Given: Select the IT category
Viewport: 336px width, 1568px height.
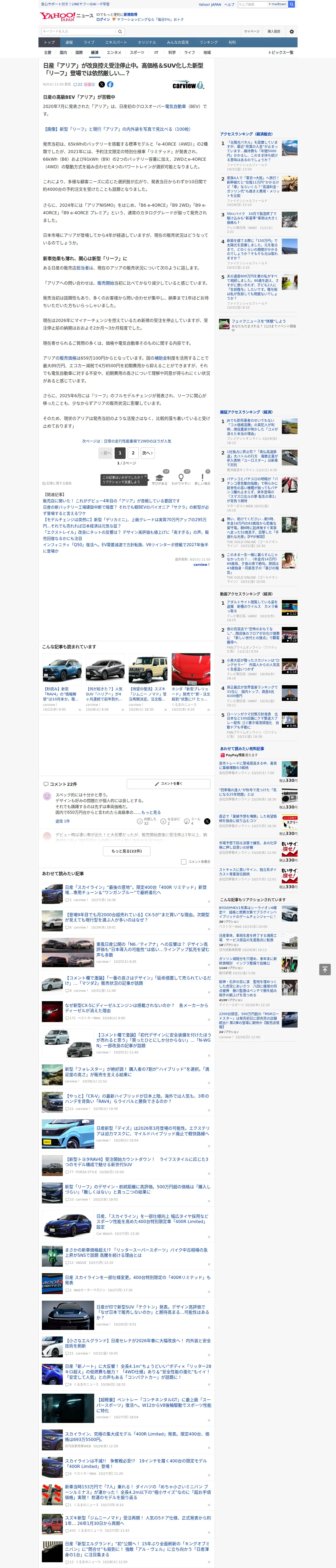Looking at the screenshot, I should click(x=156, y=52).
